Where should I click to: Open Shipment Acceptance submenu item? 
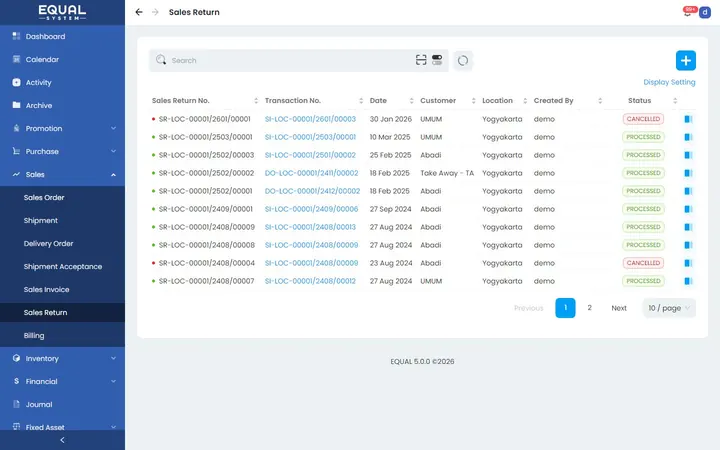pos(62,266)
